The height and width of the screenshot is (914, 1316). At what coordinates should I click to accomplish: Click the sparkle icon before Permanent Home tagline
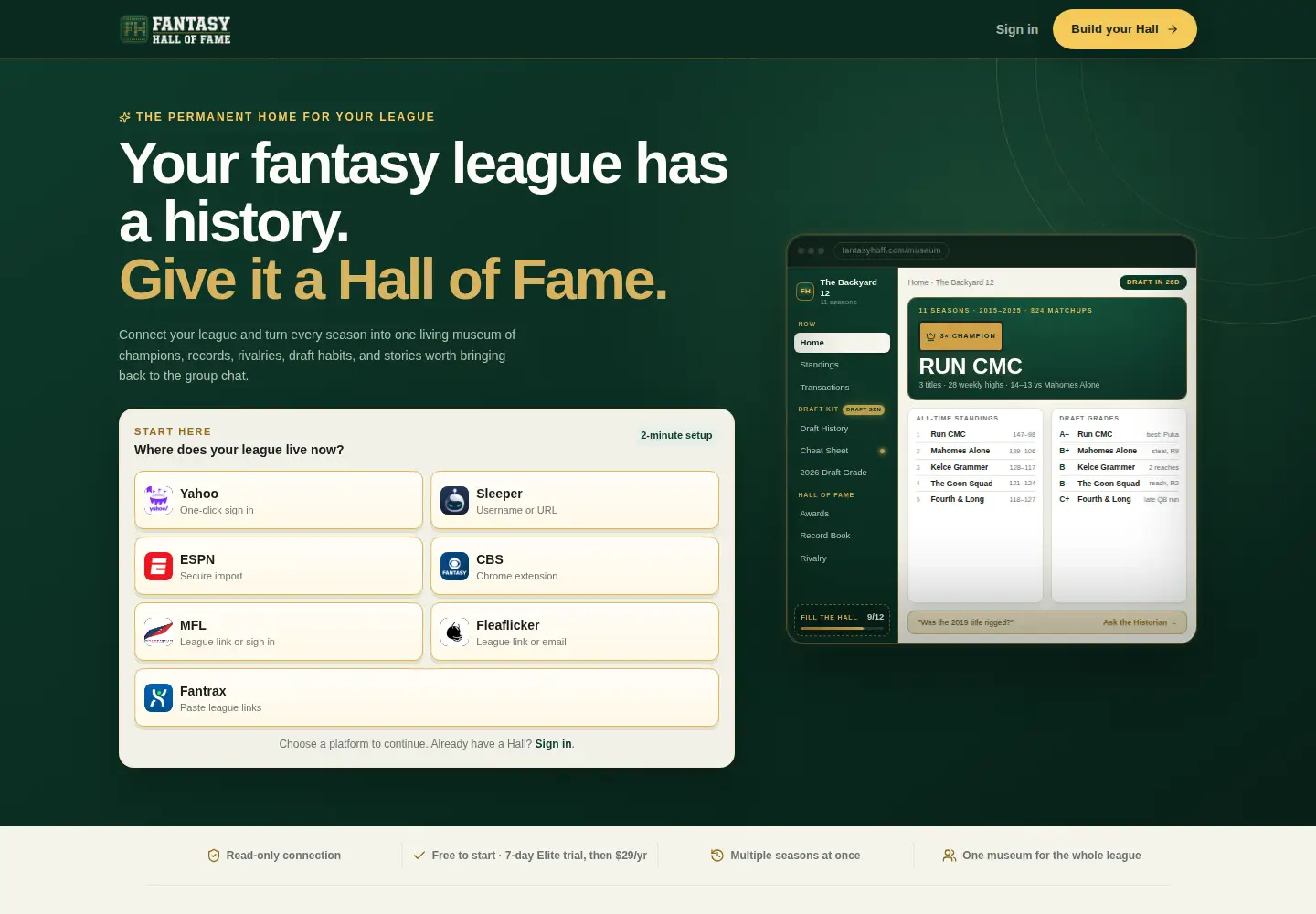pyautogui.click(x=125, y=117)
